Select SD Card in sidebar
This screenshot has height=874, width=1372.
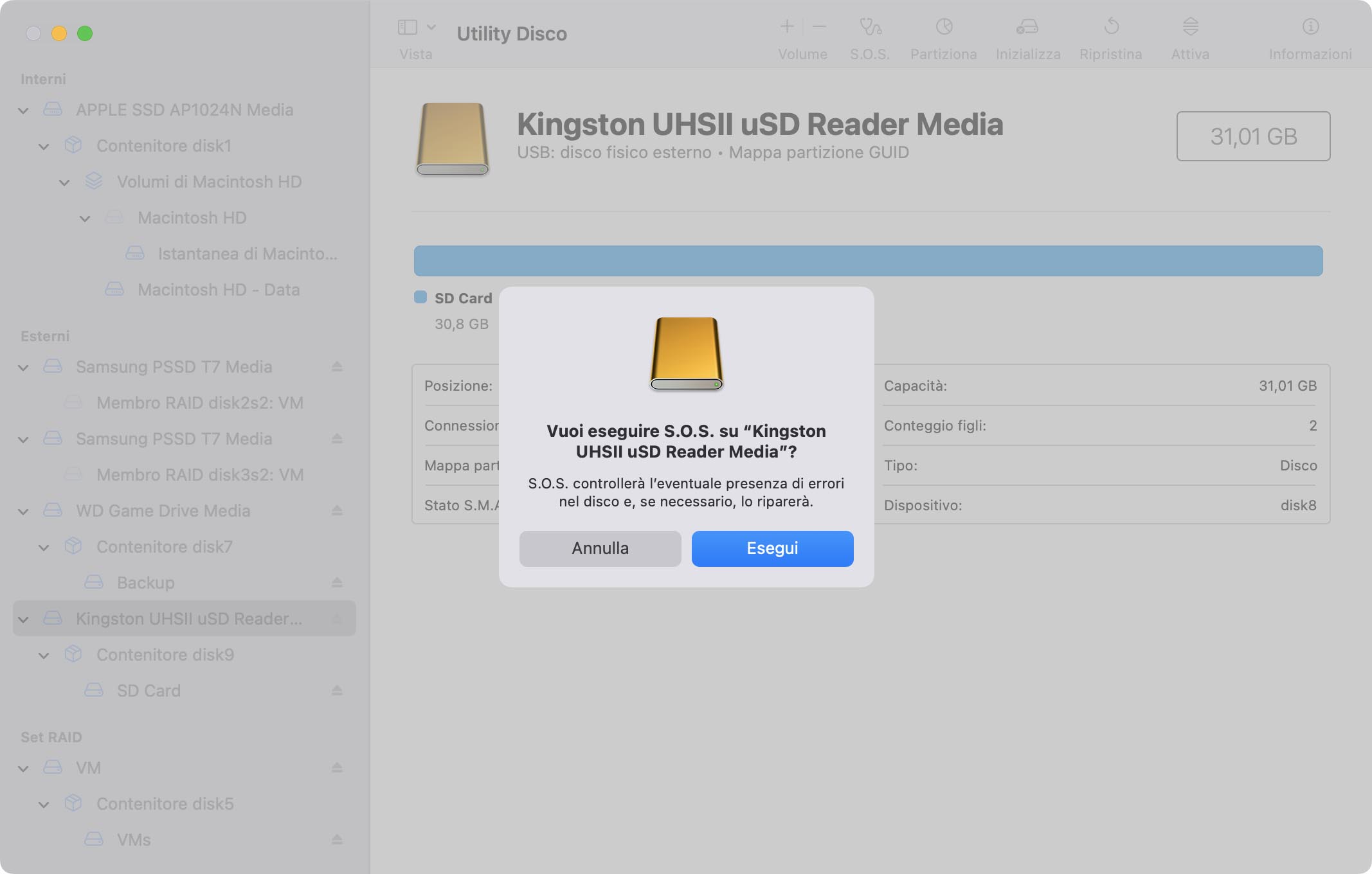click(185, 690)
